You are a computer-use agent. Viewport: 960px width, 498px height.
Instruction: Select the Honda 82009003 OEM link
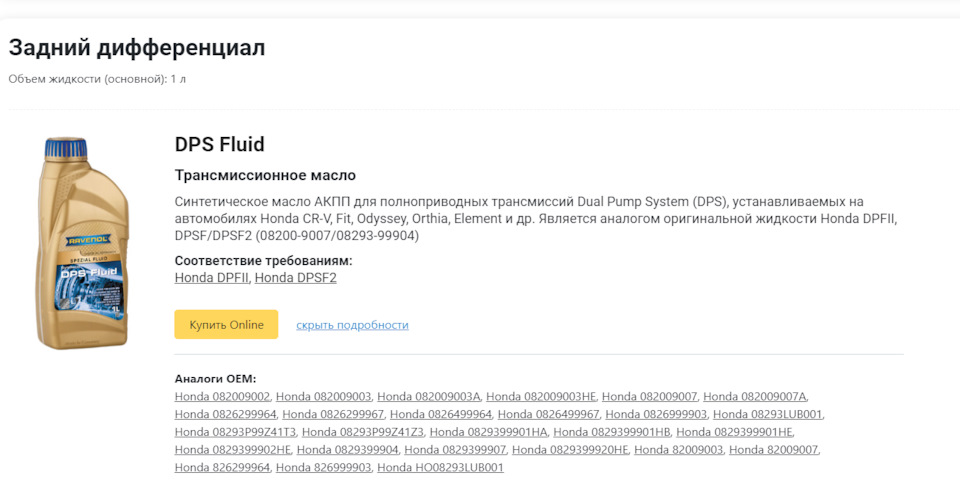pos(679,450)
